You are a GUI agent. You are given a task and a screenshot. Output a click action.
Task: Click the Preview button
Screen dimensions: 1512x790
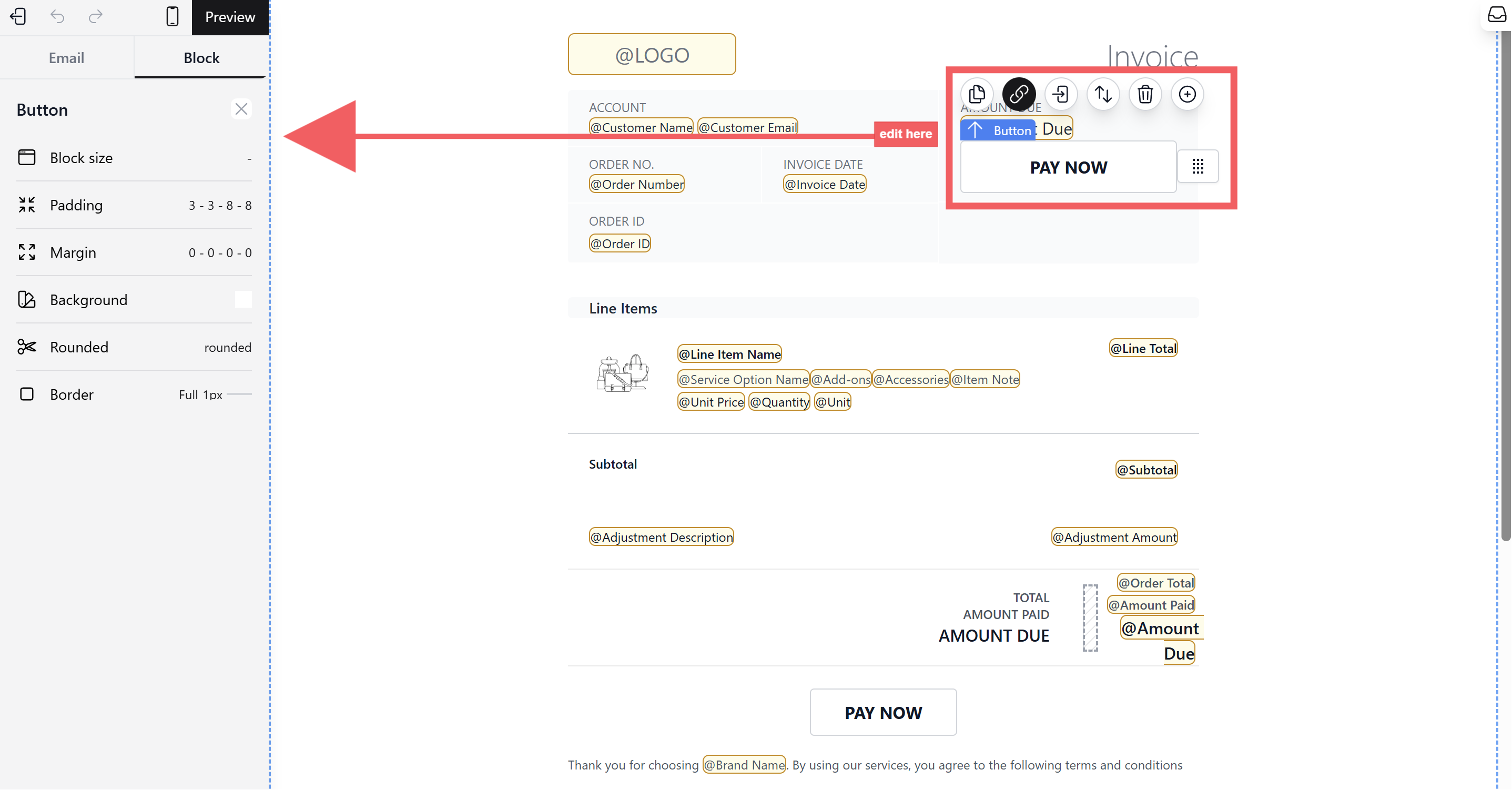[229, 17]
